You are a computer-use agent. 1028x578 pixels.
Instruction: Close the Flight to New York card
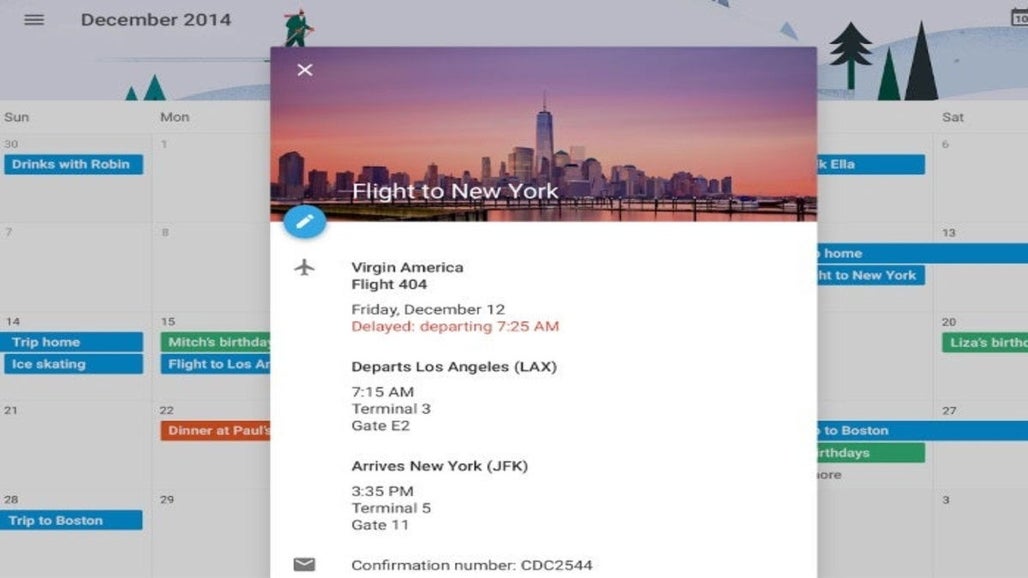click(x=305, y=70)
